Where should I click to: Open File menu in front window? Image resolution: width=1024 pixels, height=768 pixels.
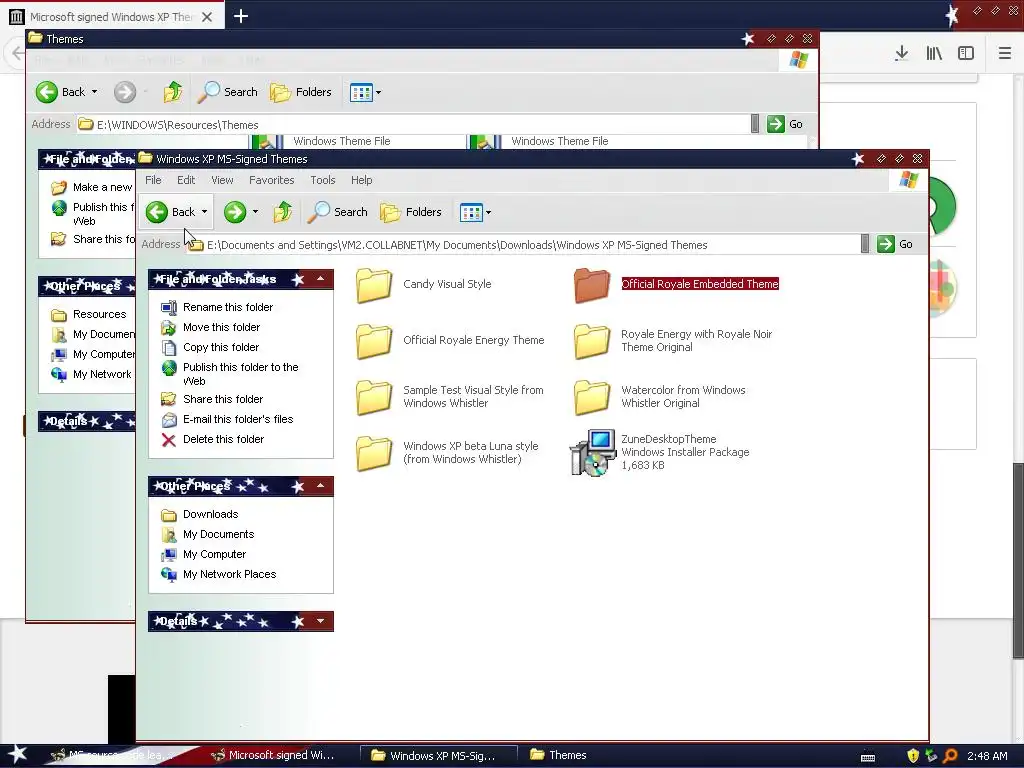pyautogui.click(x=153, y=180)
